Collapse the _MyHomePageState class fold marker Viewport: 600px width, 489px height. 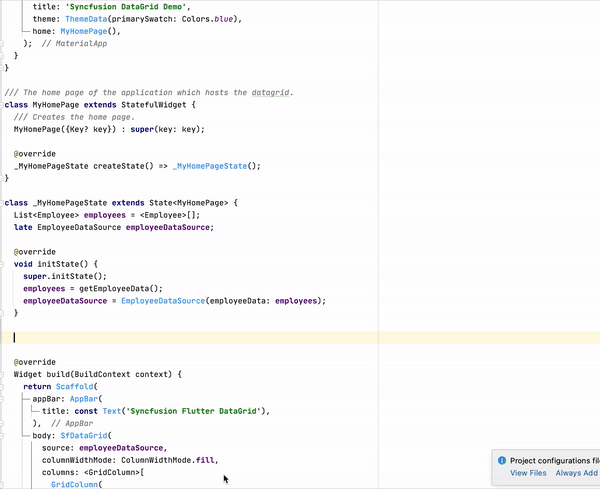click(x=4, y=203)
